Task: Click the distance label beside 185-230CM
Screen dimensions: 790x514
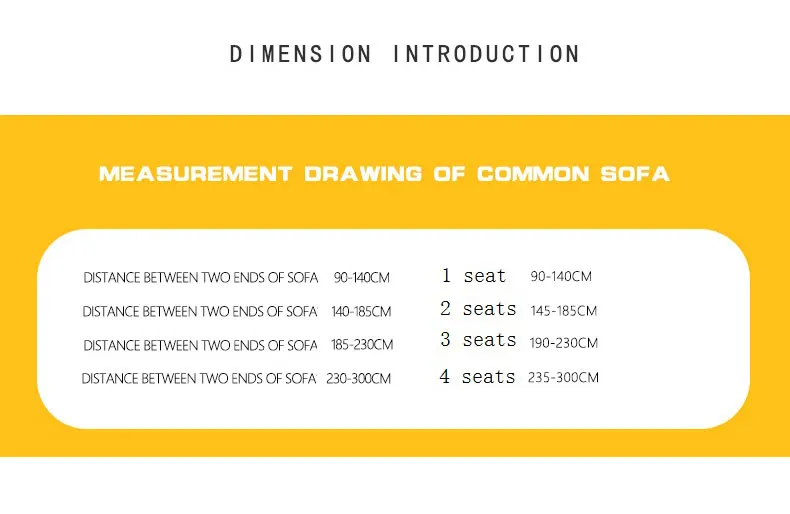Action: pyautogui.click(x=200, y=345)
